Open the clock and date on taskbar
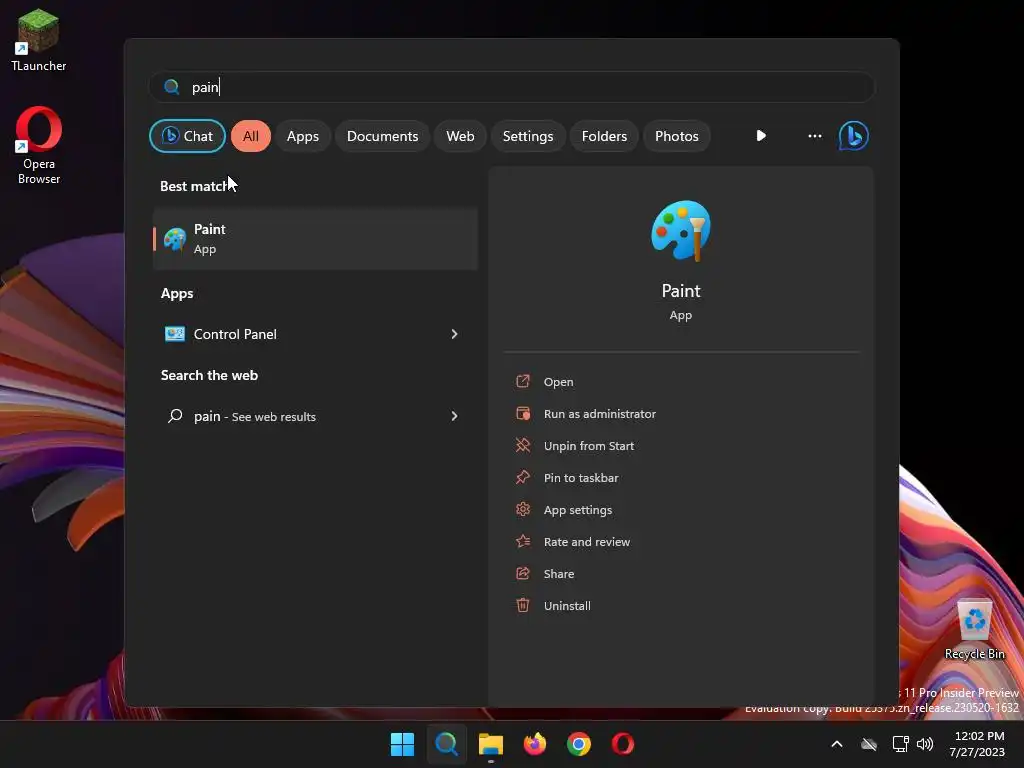Image resolution: width=1024 pixels, height=768 pixels. tap(978, 744)
